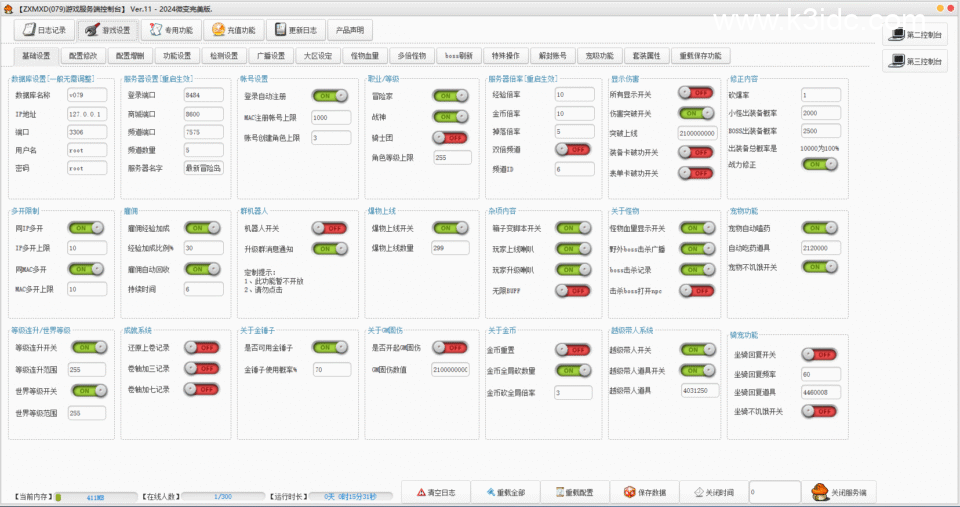Select the 游戏设置 wrench toolbar button
This screenshot has height=507, width=960.
tap(108, 30)
